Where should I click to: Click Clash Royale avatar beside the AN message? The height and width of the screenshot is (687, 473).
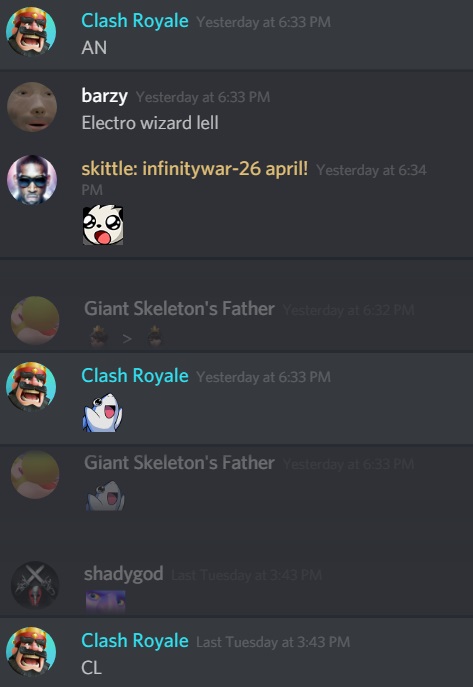[31, 32]
